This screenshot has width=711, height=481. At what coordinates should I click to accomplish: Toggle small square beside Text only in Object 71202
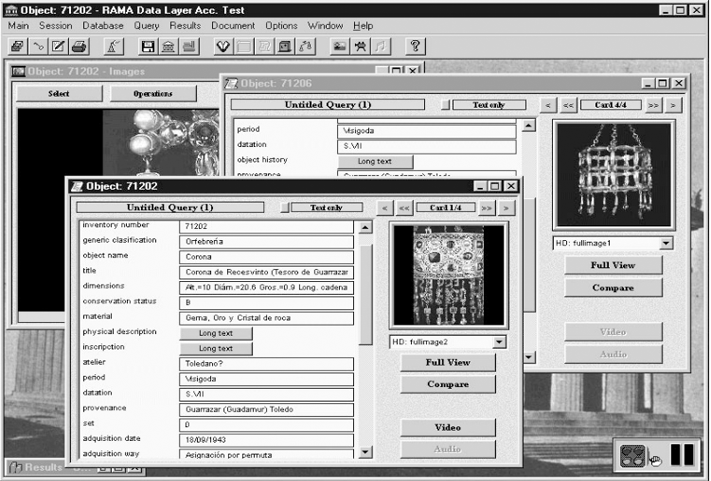pos(285,208)
